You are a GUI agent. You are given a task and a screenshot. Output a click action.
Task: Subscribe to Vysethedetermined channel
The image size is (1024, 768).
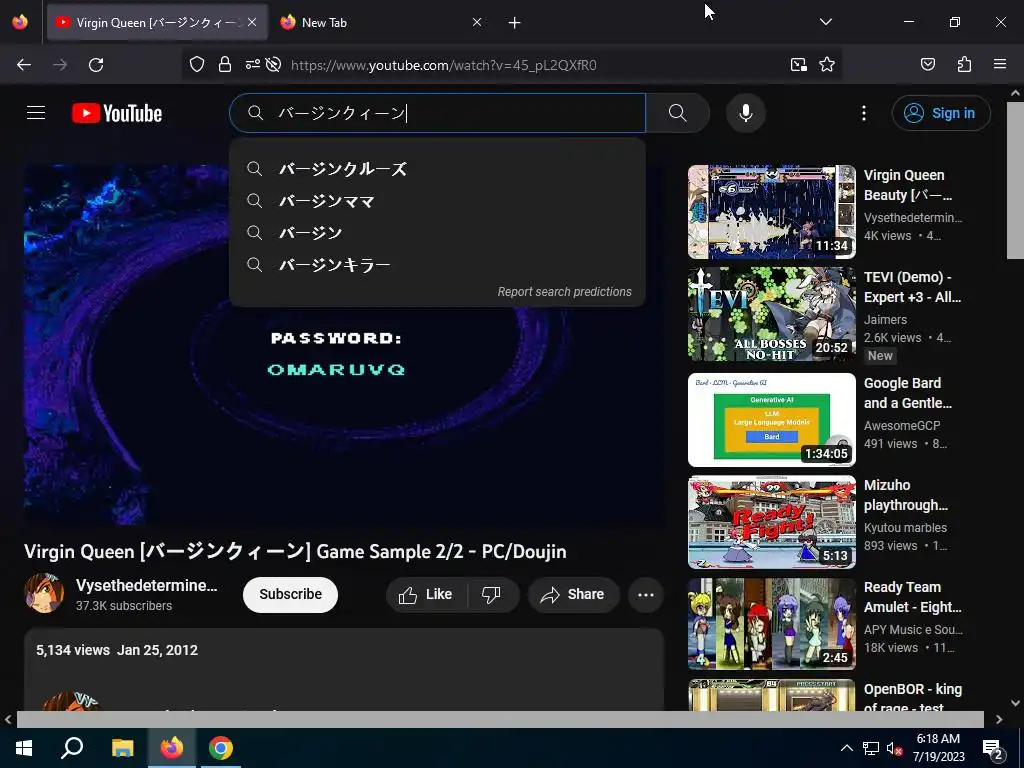pyautogui.click(x=291, y=594)
